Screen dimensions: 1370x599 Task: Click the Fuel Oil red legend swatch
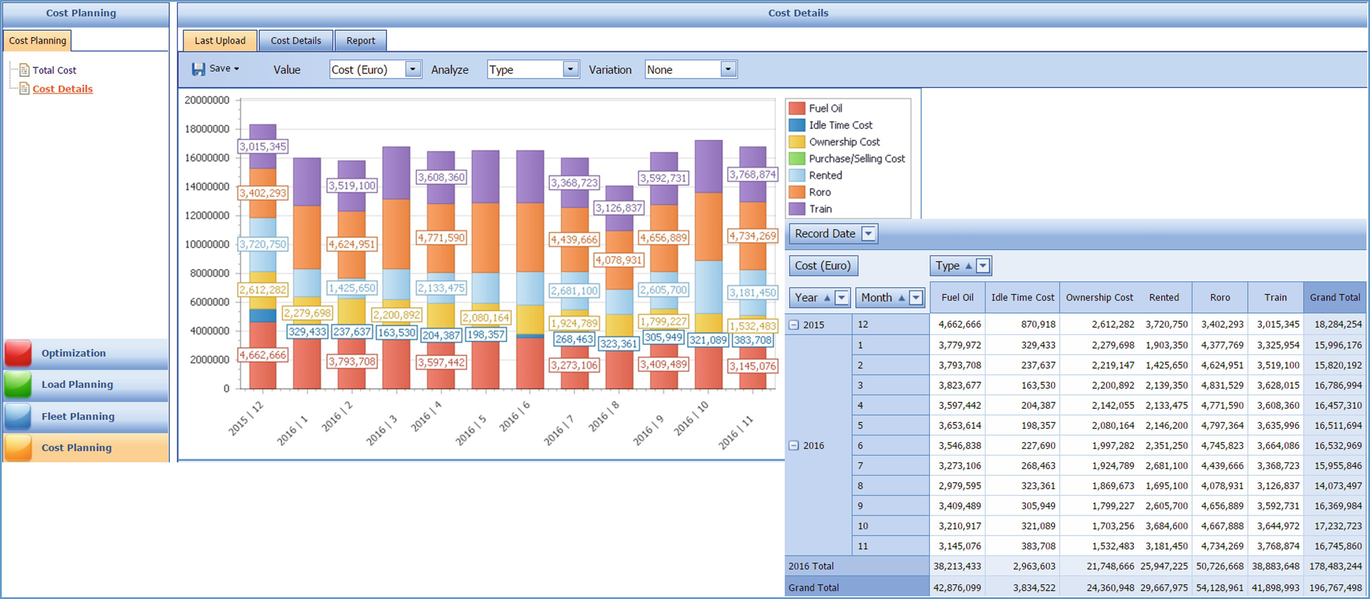click(797, 108)
